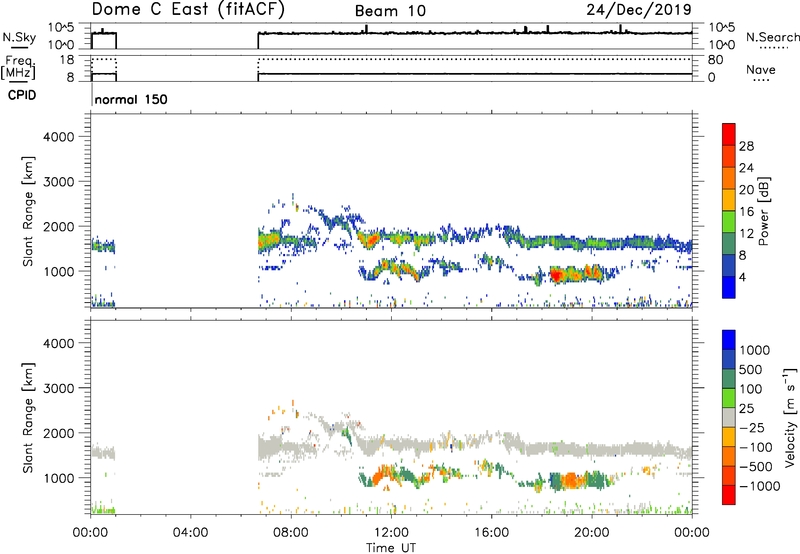Click the '4000' tick in the power panel
Image resolution: width=800 pixels, height=554 pixels.
(59, 137)
